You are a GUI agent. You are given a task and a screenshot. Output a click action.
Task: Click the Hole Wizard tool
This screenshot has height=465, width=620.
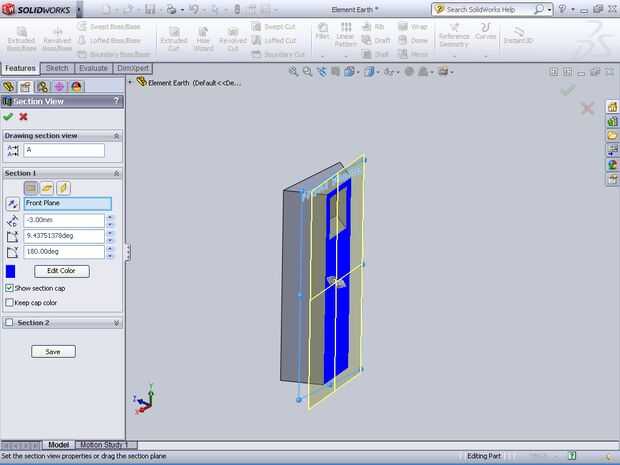pos(203,39)
